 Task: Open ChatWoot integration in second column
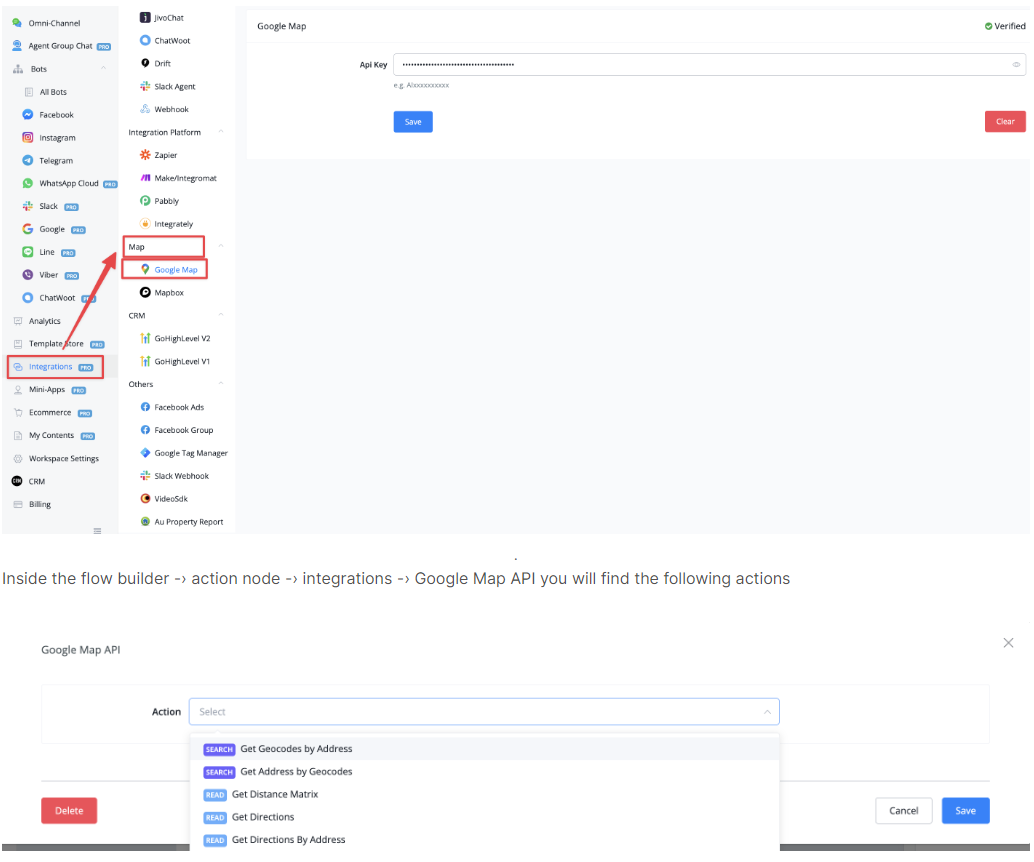tap(165, 40)
